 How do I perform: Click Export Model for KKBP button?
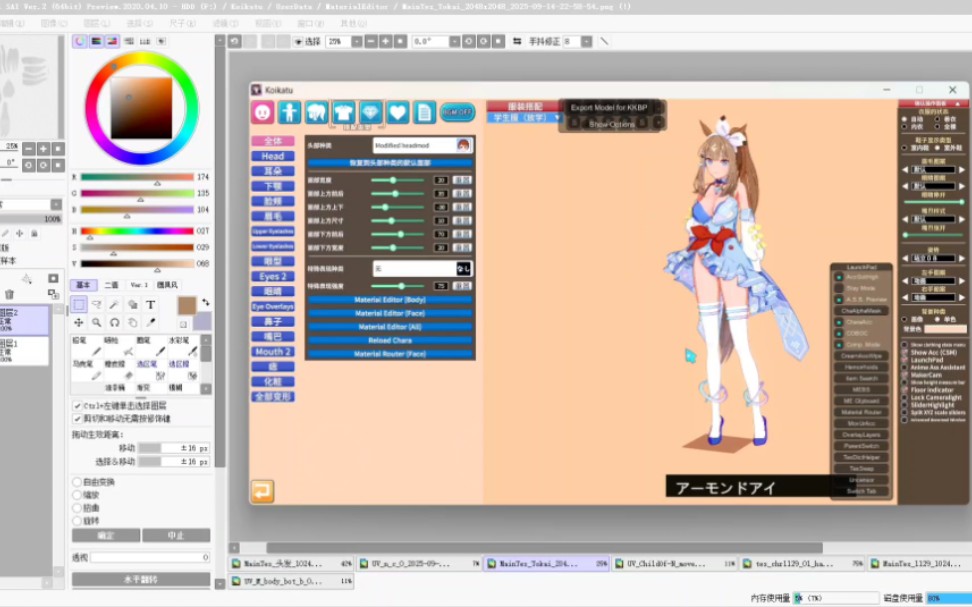click(609, 108)
